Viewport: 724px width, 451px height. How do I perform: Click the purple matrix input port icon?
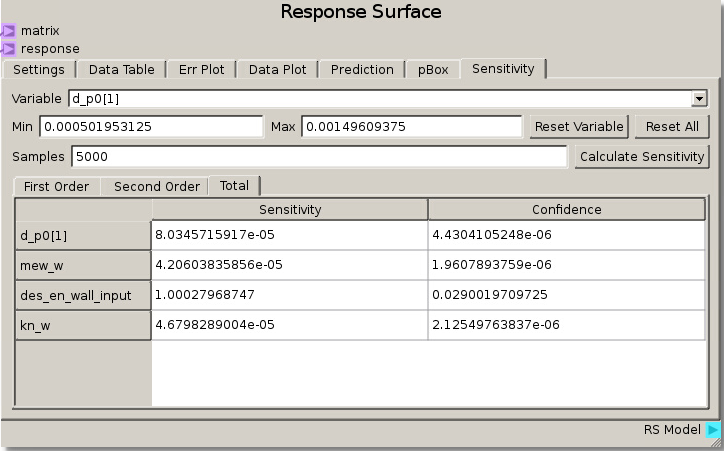pyautogui.click(x=8, y=31)
